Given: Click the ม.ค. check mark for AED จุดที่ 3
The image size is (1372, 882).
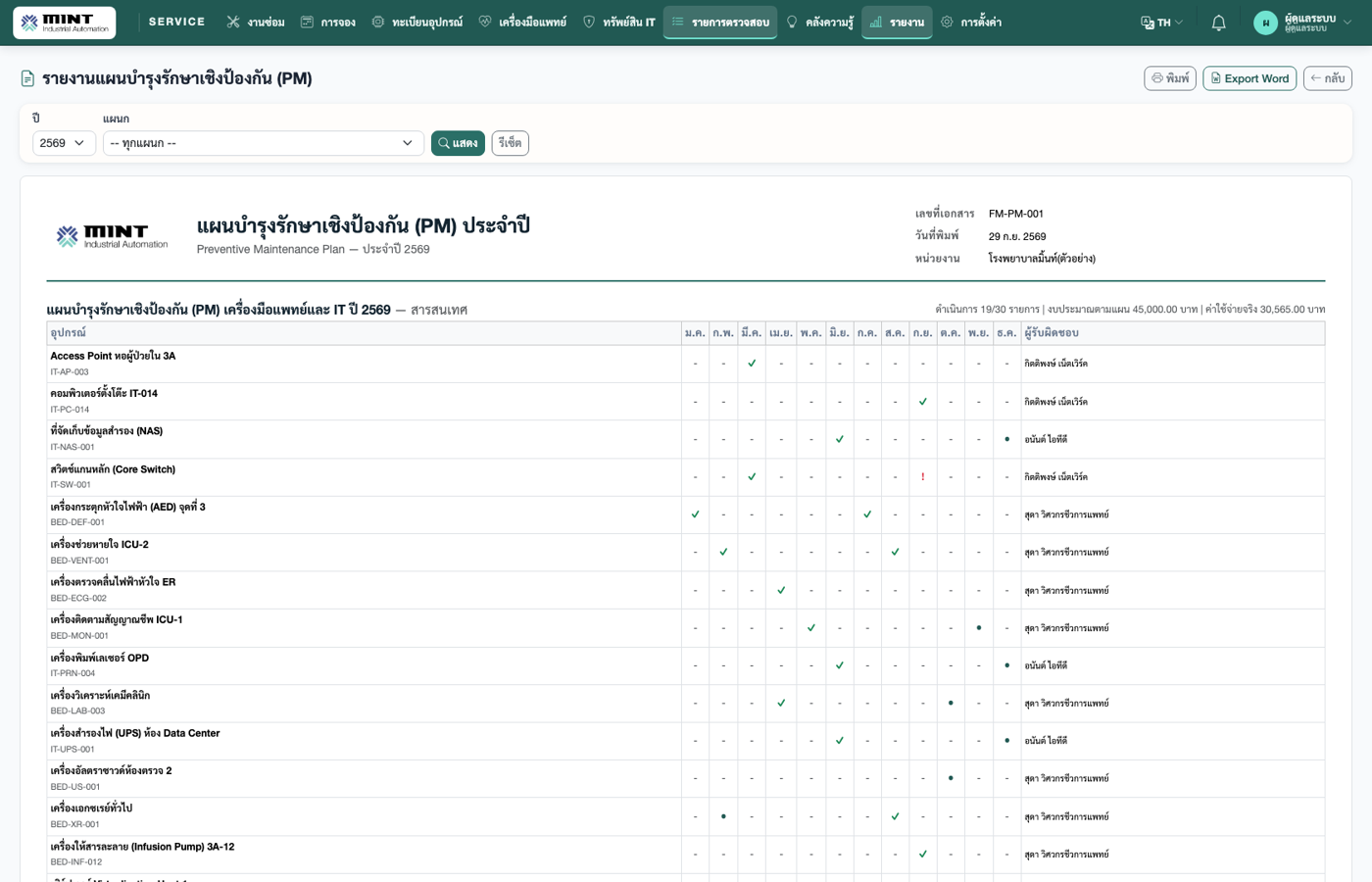Looking at the screenshot, I should 695,514.
